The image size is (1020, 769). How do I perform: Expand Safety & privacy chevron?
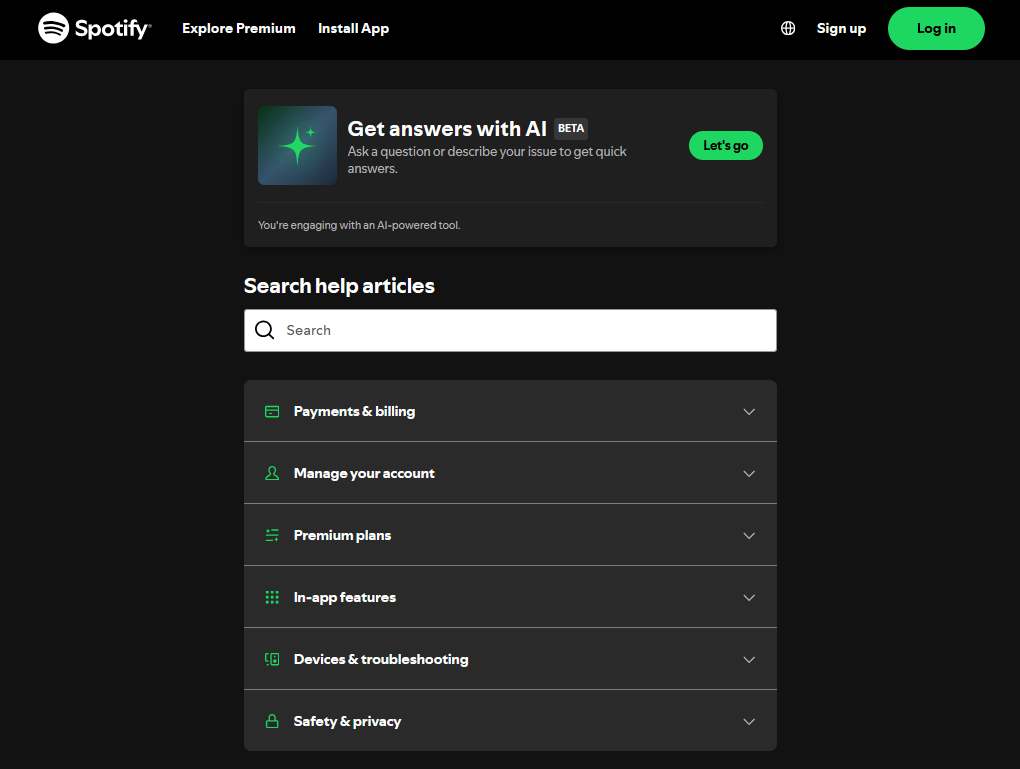749,722
